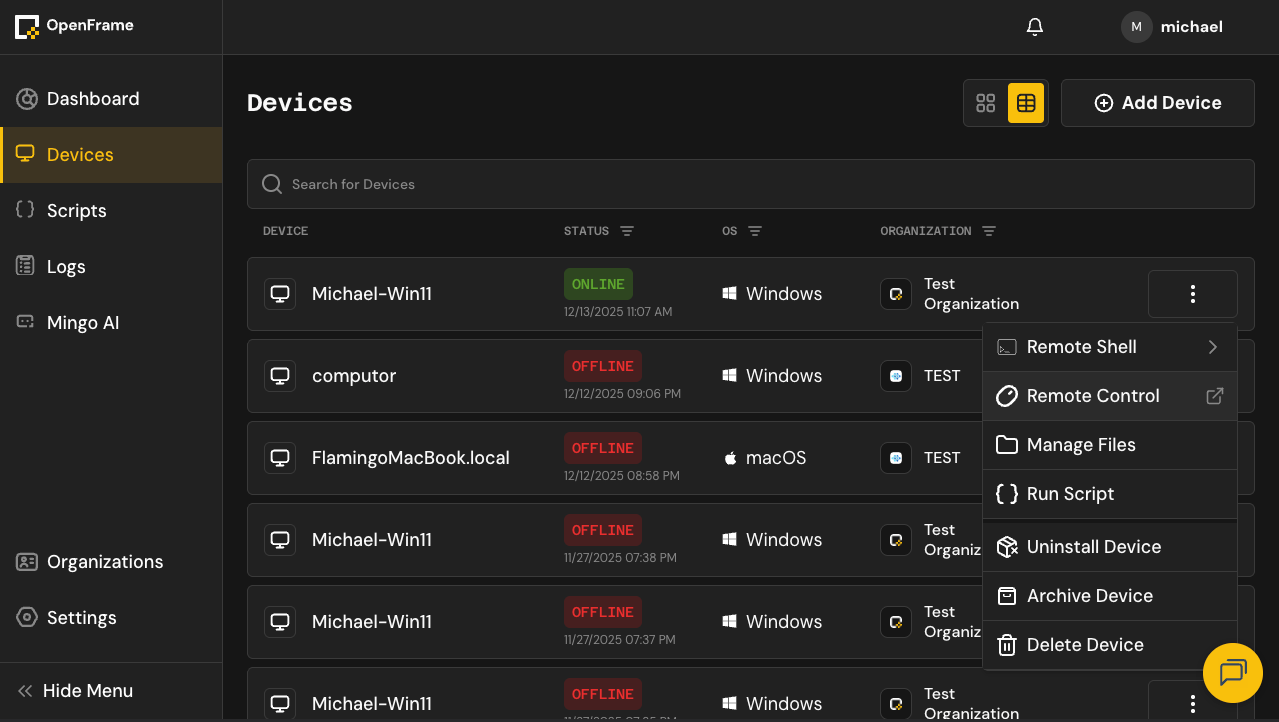Expand the Remote Shell submenu arrow

[1213, 347]
